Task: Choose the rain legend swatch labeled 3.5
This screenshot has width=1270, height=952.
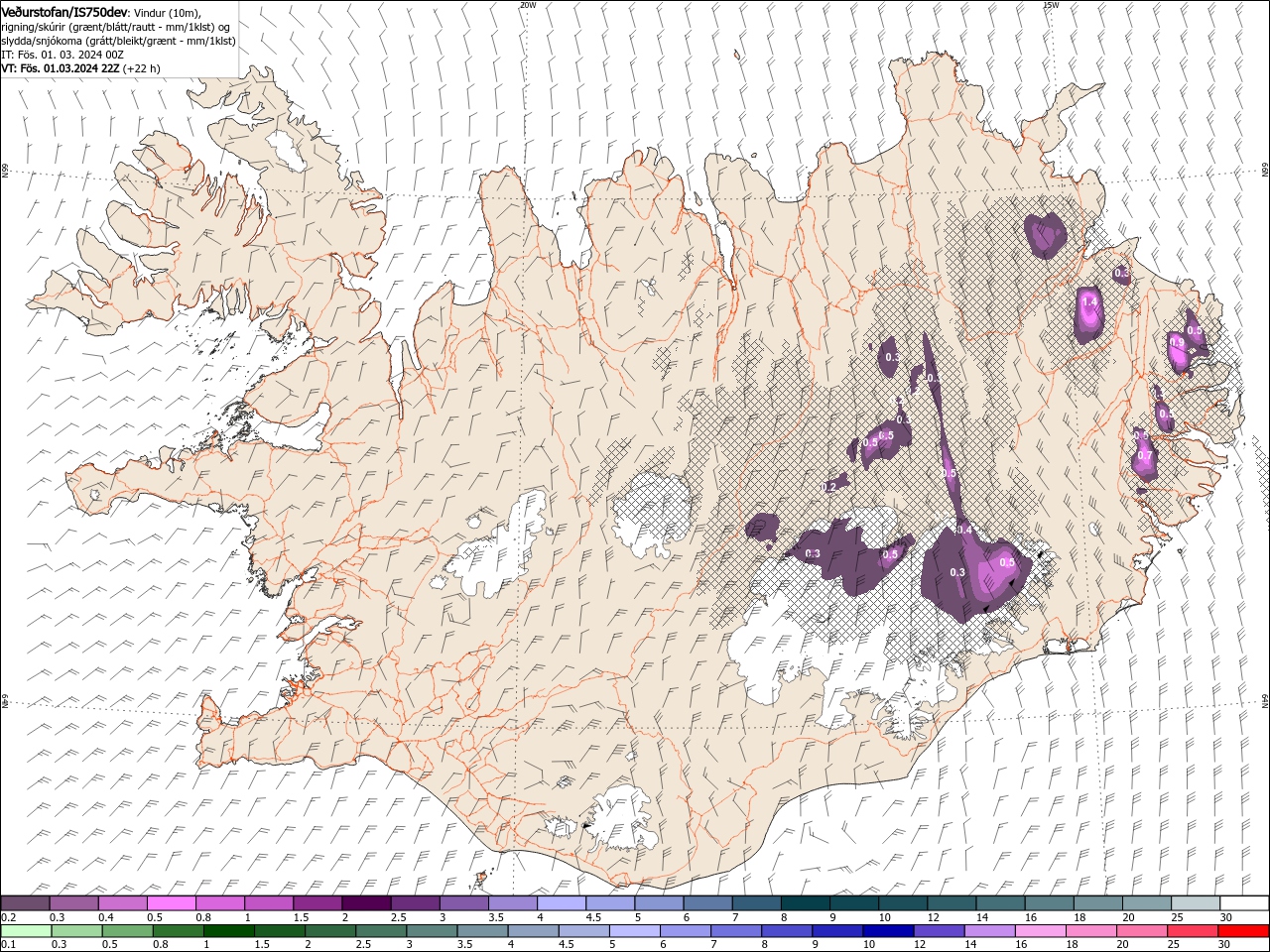Action: (481, 931)
